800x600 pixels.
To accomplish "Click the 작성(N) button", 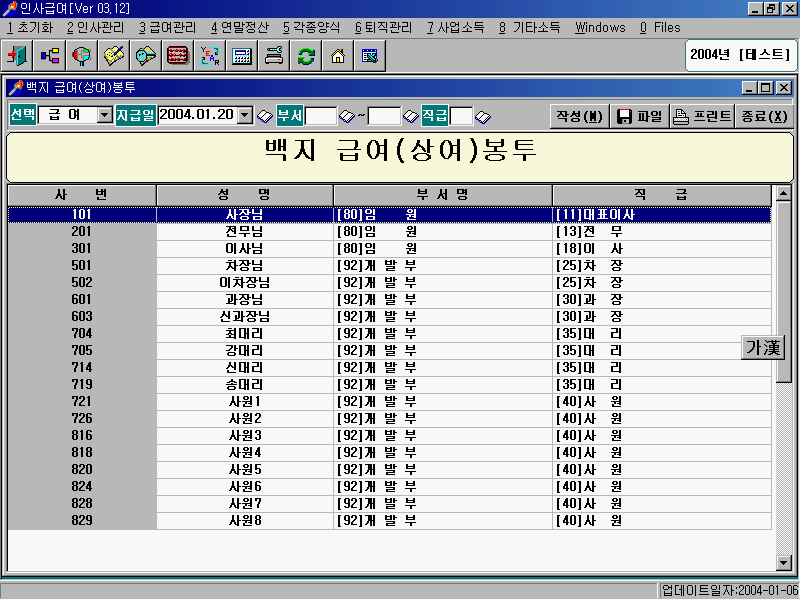I will [x=580, y=116].
